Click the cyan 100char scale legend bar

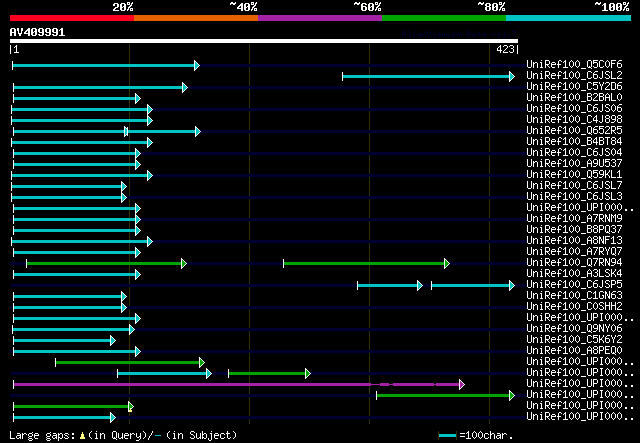pyautogui.click(x=447, y=436)
